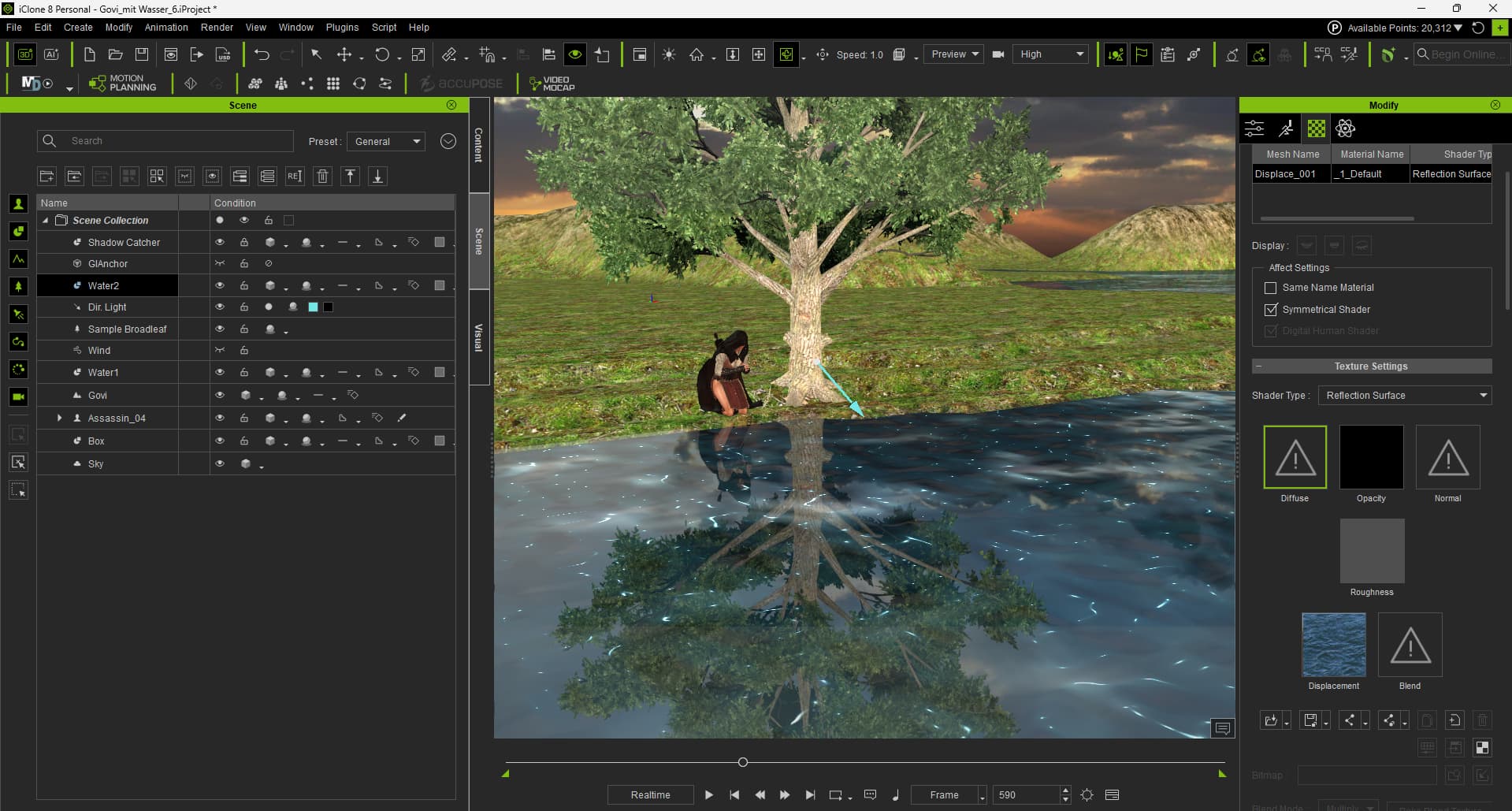
Task: Click the cyan Dir. Light color swatch
Action: tap(313, 307)
